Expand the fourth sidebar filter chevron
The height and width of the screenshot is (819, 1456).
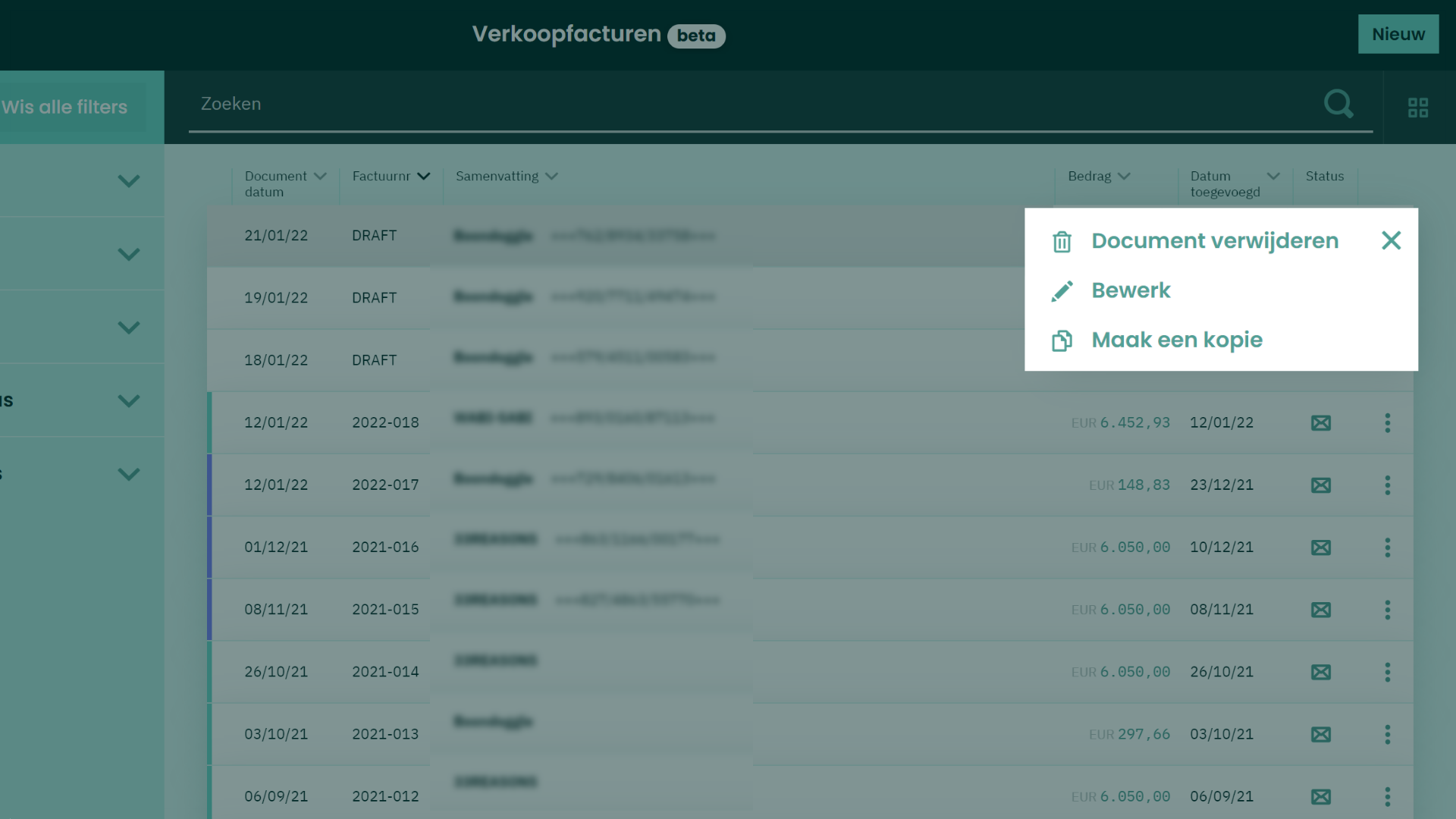pos(129,400)
